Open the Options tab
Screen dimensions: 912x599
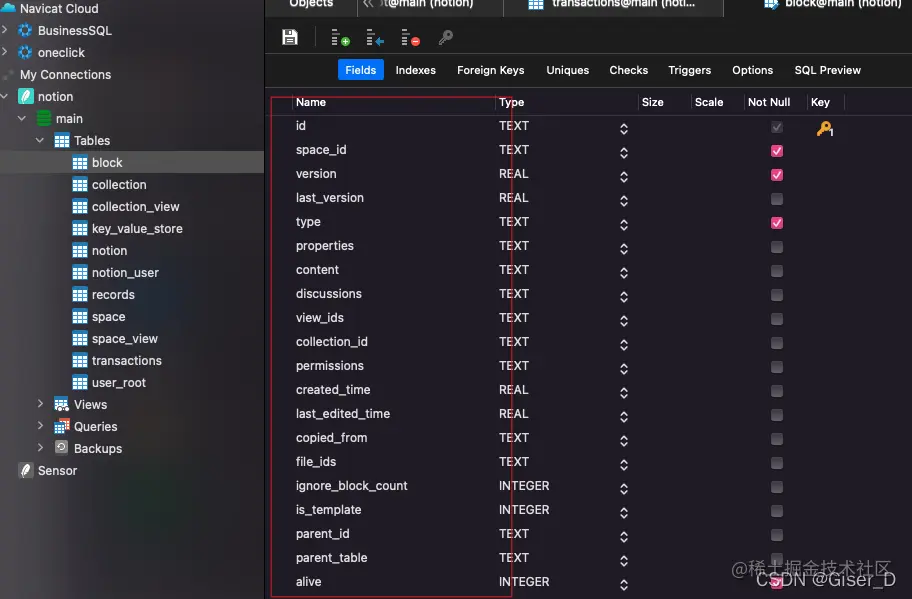[x=753, y=70]
